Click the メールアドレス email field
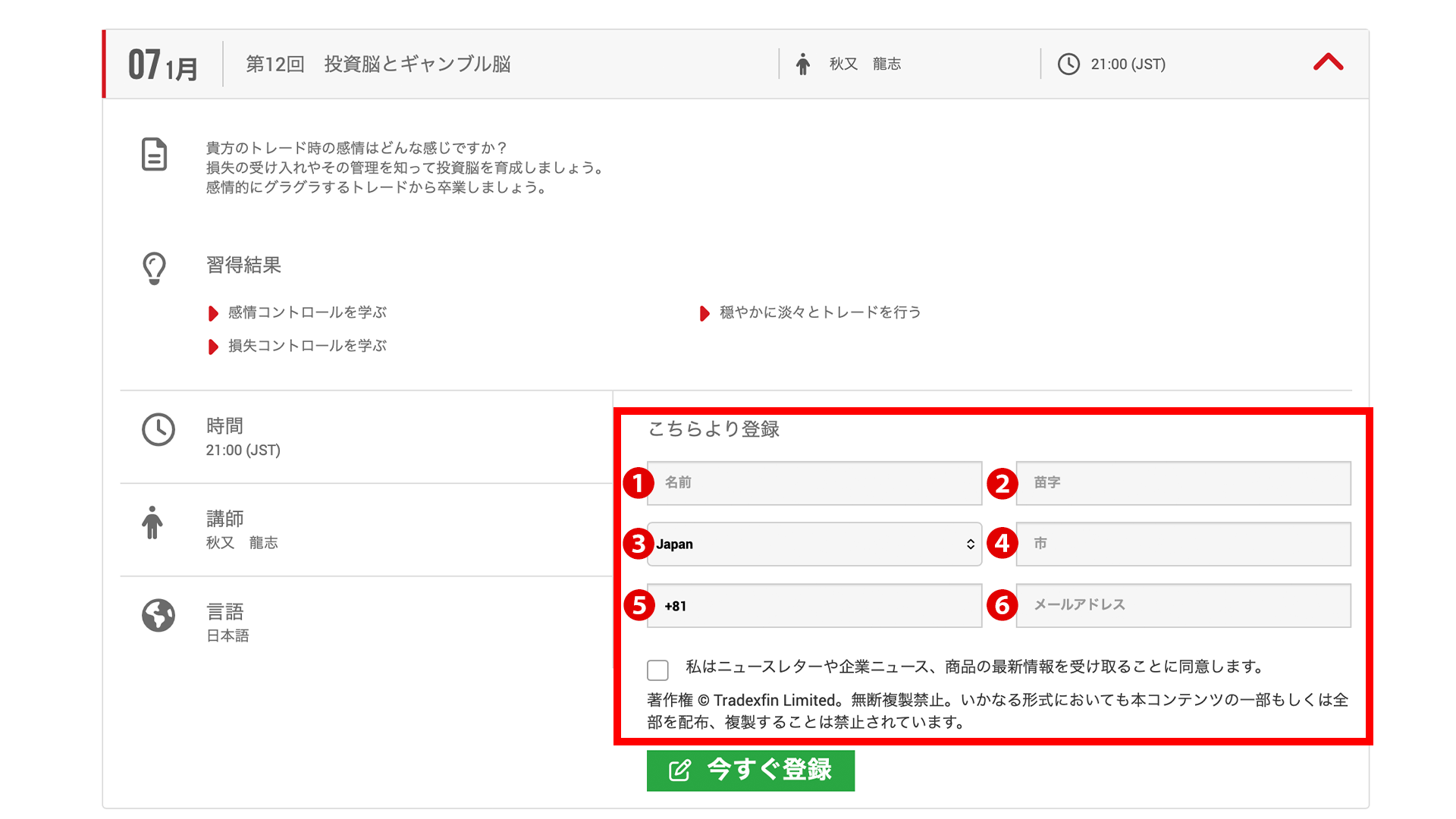 click(x=1183, y=605)
